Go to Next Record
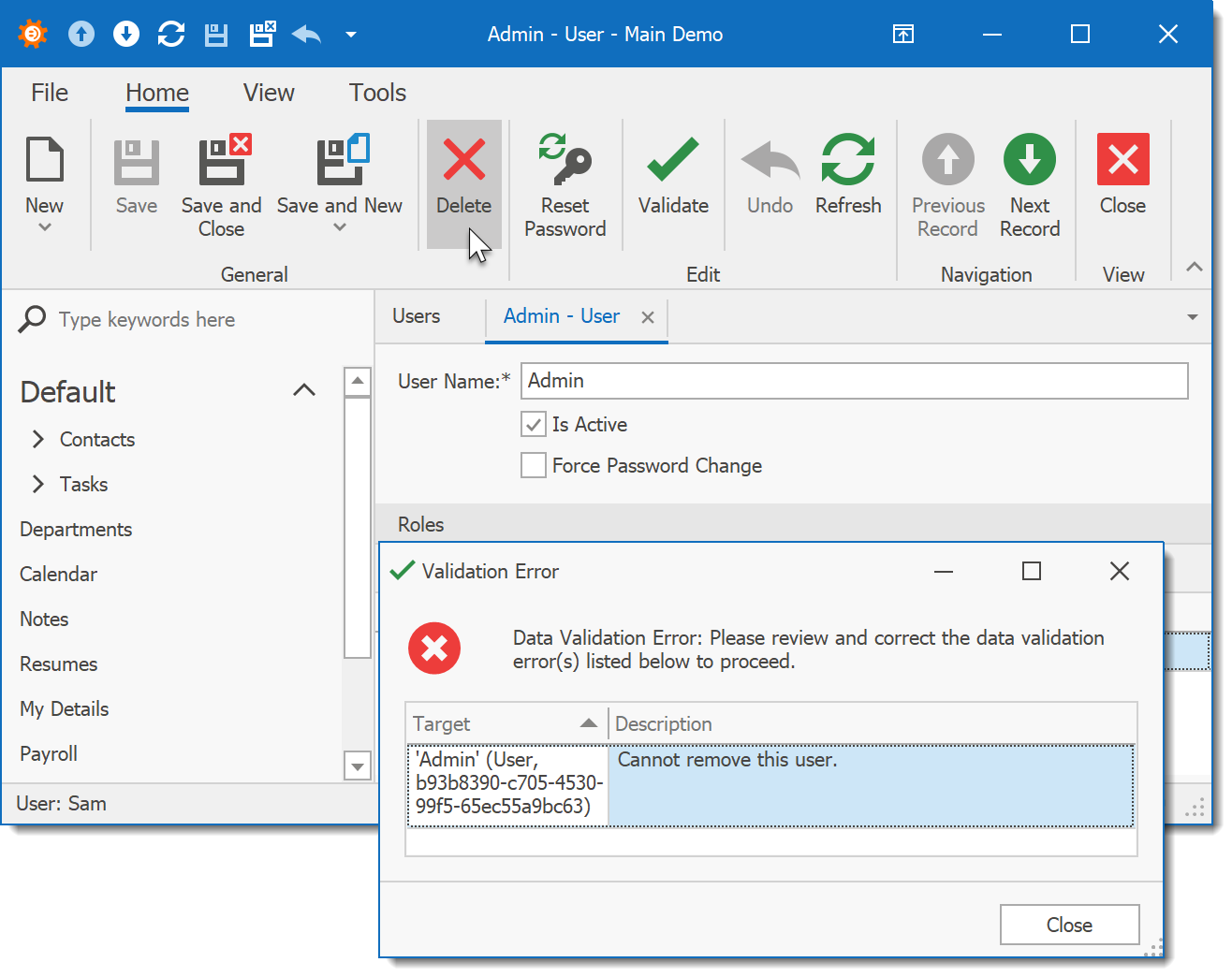Screen dimensions: 1232x977 (x=1029, y=160)
